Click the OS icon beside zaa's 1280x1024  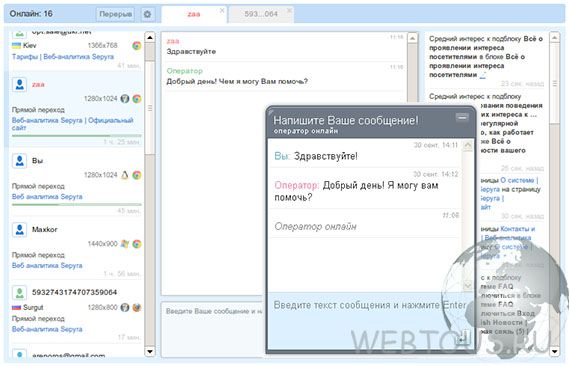[x=125, y=98]
